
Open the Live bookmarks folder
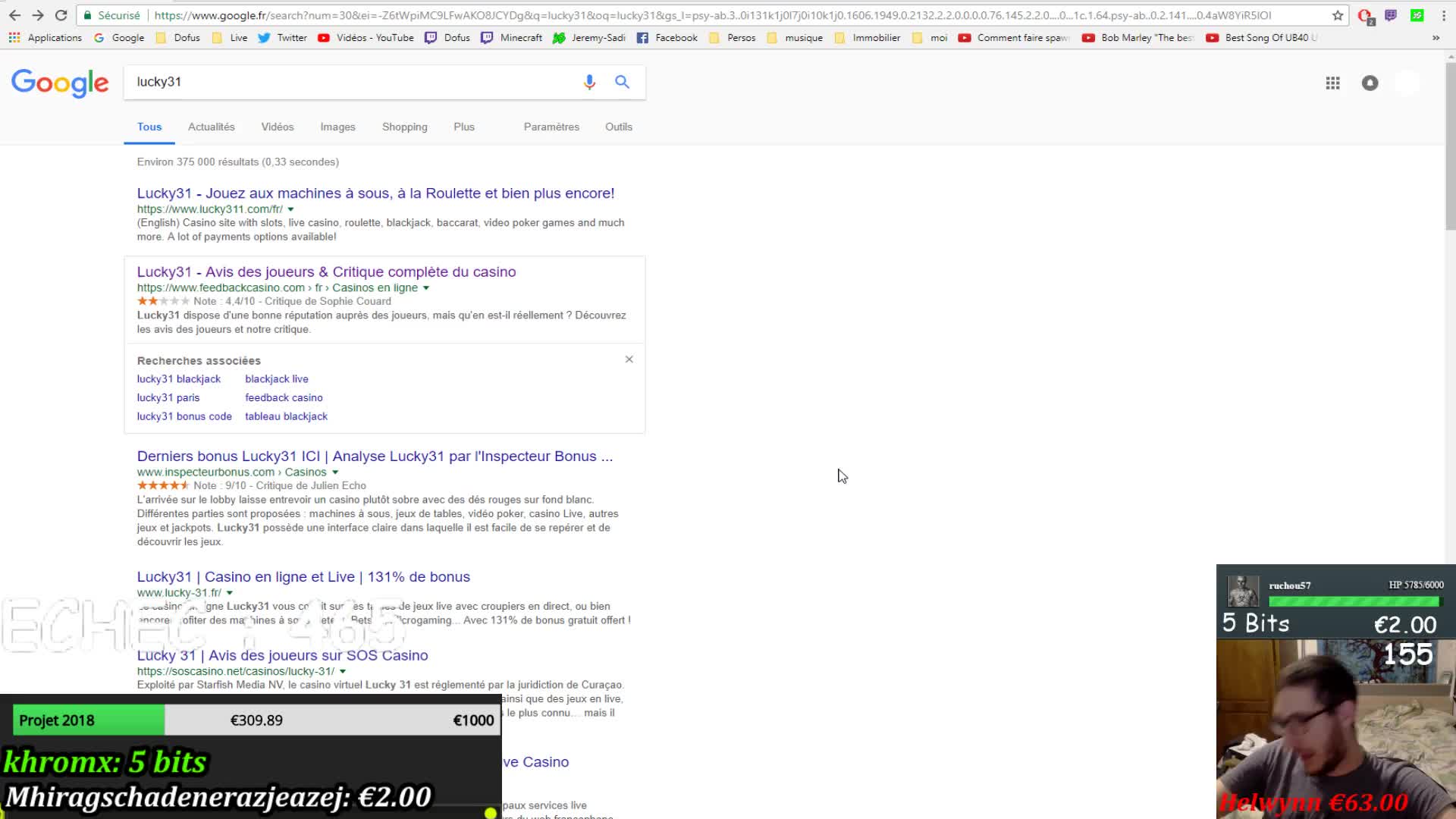click(x=230, y=38)
